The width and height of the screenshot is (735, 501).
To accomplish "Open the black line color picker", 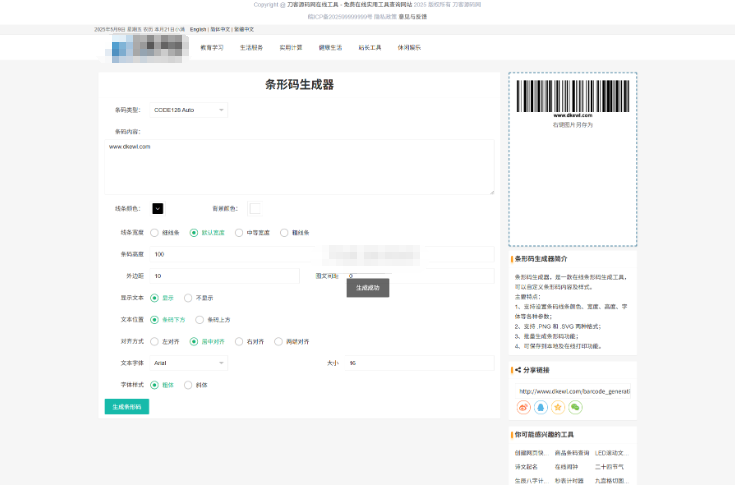I will pyautogui.click(x=158, y=209).
